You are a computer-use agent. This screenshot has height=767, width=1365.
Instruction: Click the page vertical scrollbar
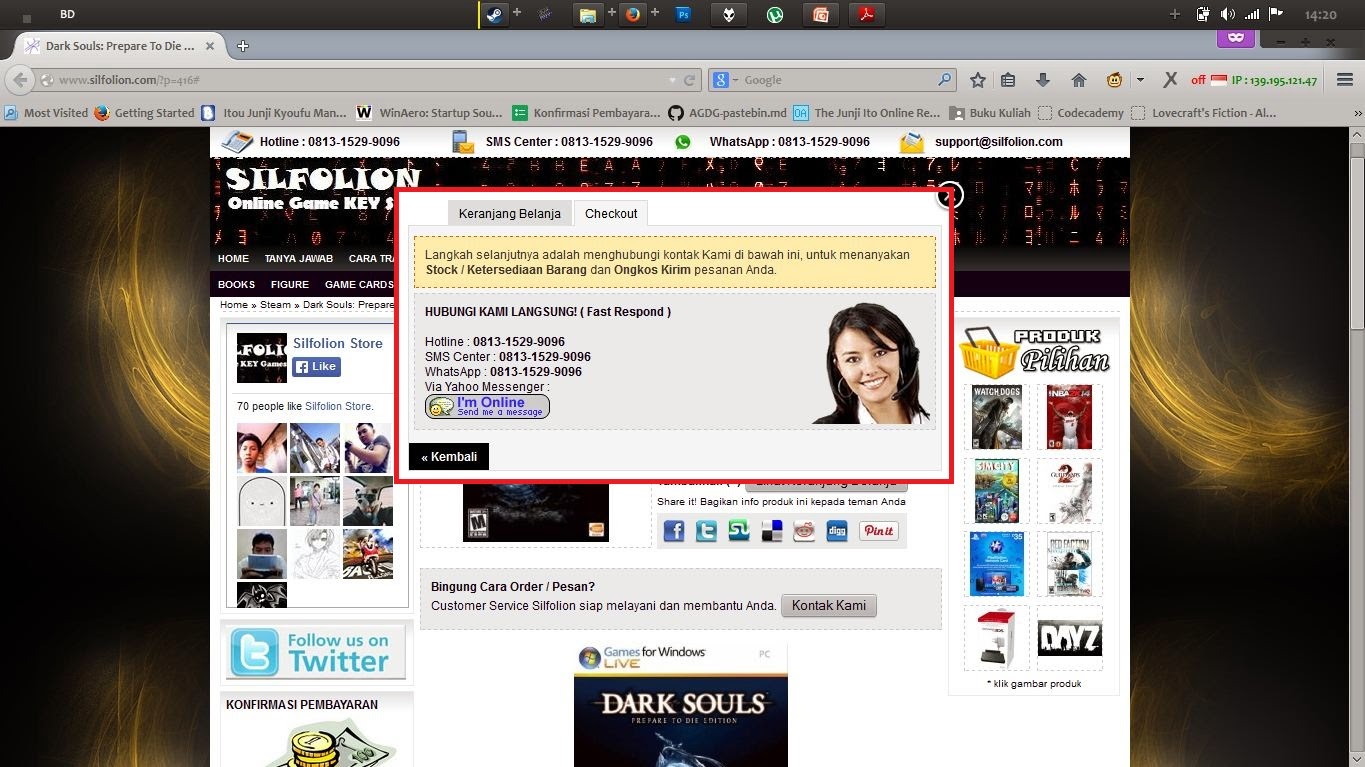(x=1357, y=237)
